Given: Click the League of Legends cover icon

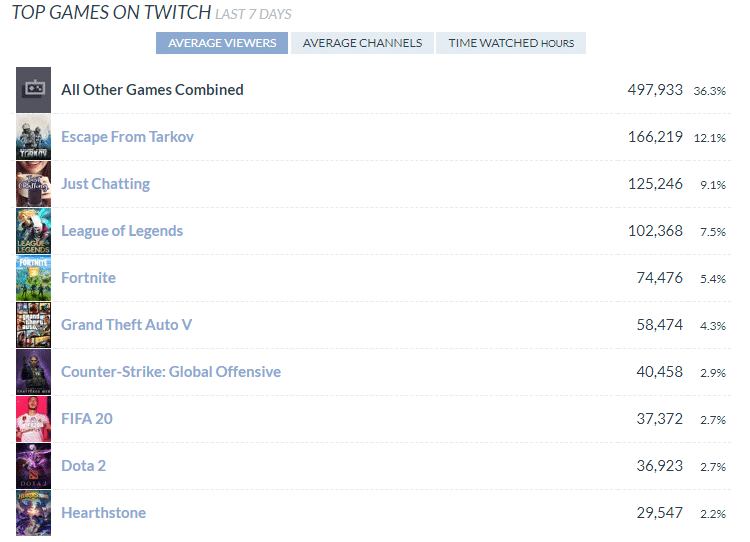Looking at the screenshot, I should pos(33,231).
